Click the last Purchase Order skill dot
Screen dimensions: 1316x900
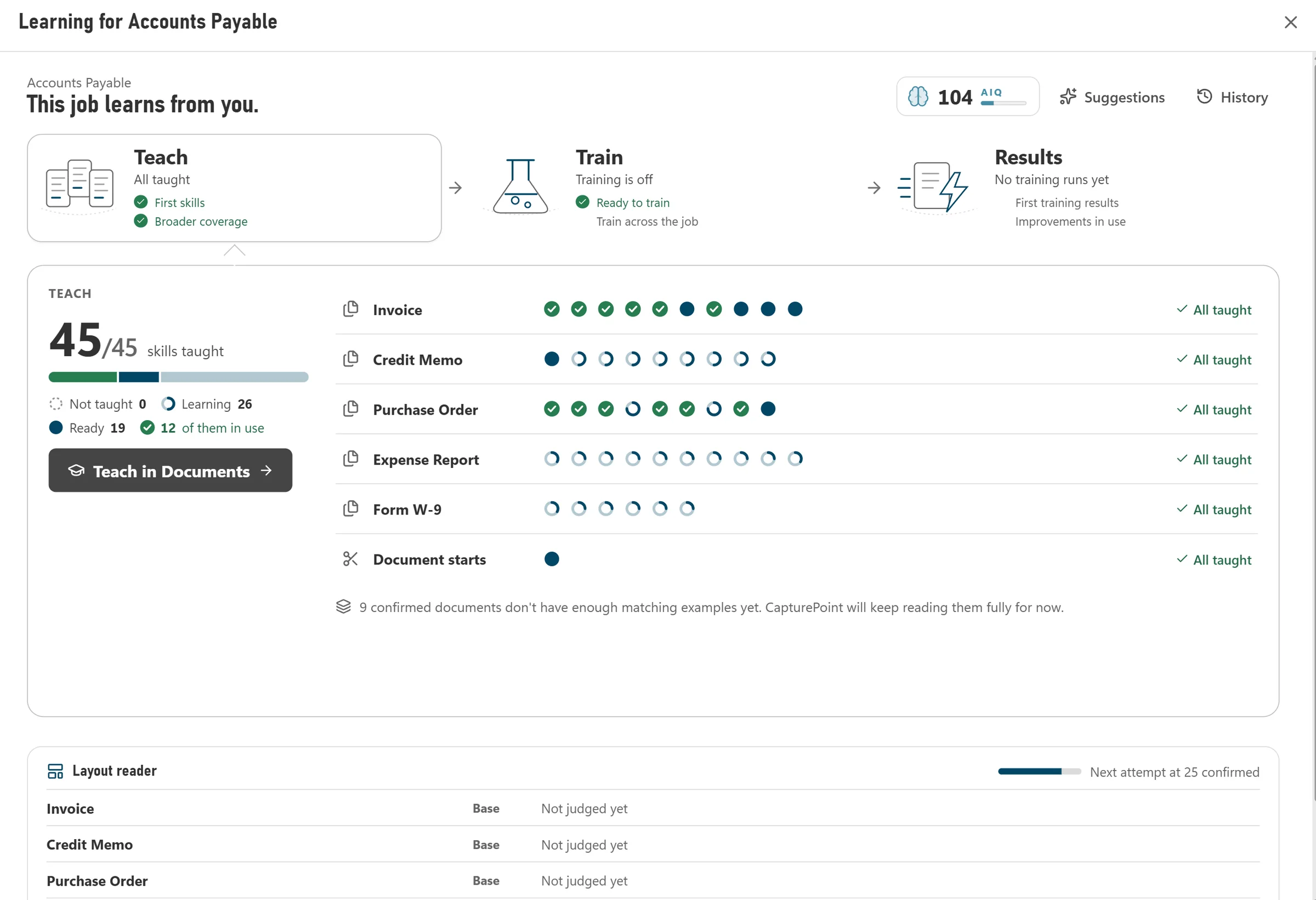point(768,409)
